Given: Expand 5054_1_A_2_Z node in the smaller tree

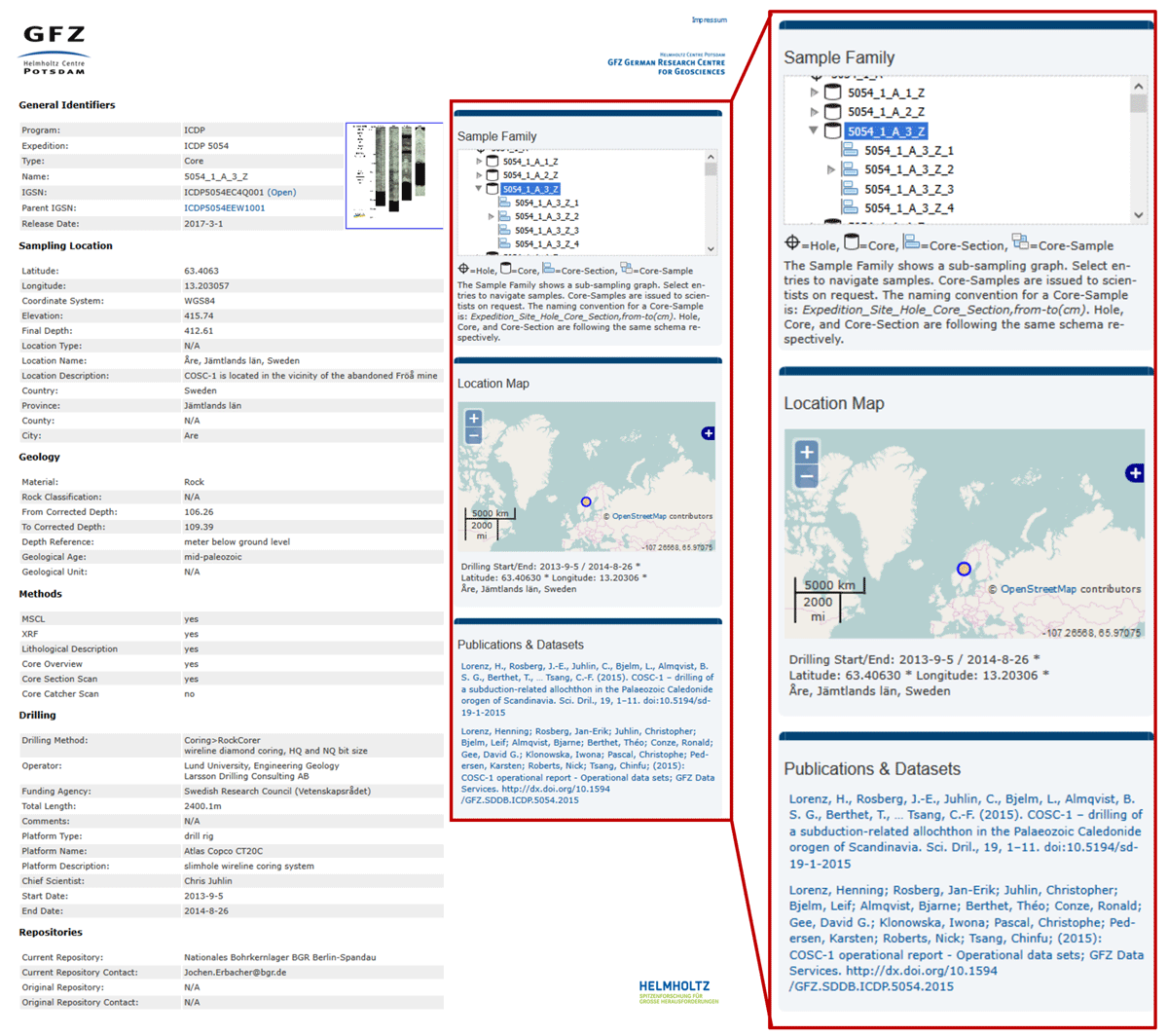Looking at the screenshot, I should click(479, 175).
